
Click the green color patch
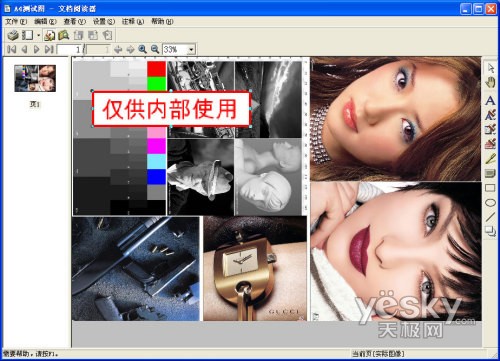click(157, 83)
